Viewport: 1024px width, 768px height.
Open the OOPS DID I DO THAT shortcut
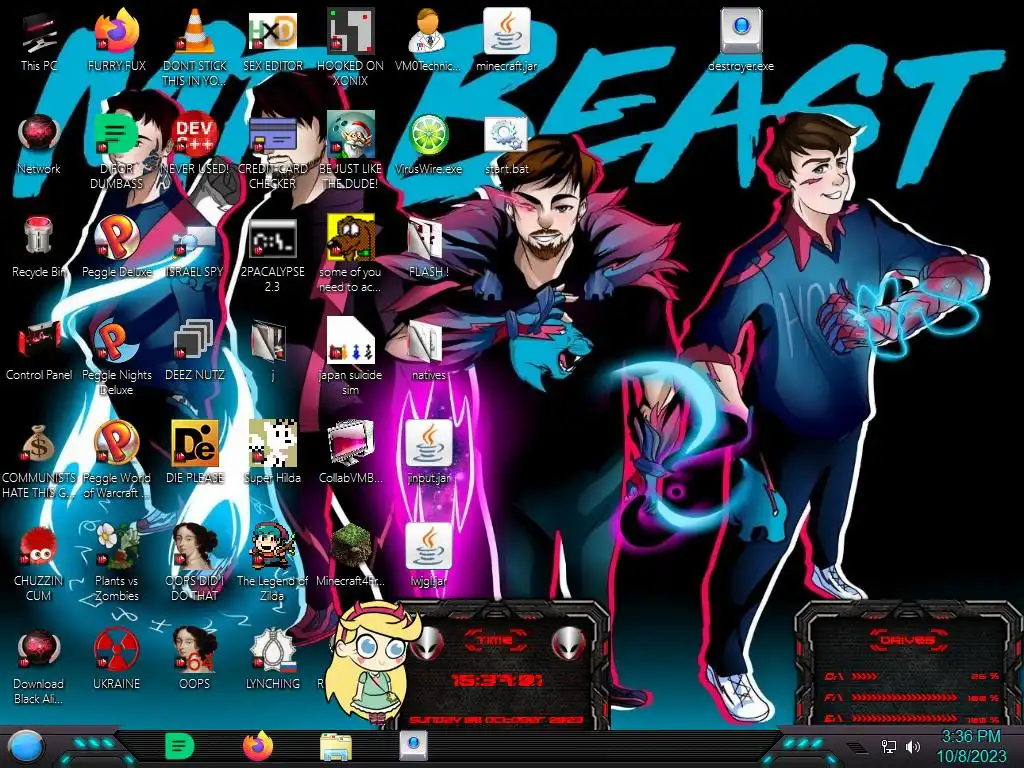pos(194,562)
